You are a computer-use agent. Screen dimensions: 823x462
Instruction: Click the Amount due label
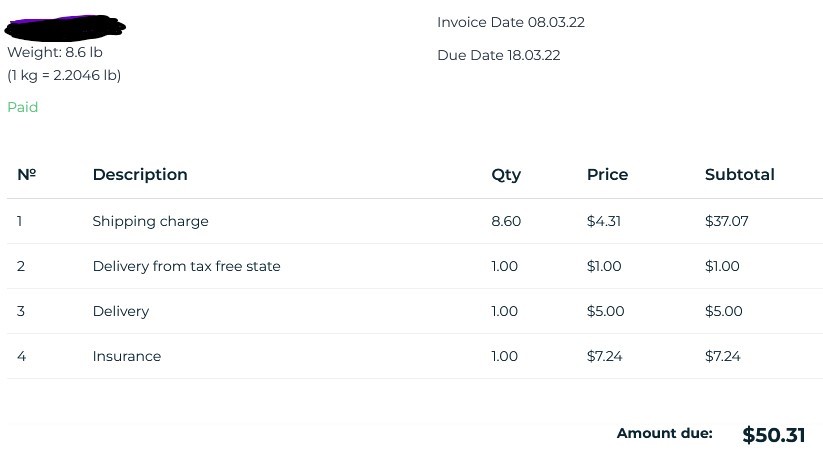pyautogui.click(x=664, y=433)
